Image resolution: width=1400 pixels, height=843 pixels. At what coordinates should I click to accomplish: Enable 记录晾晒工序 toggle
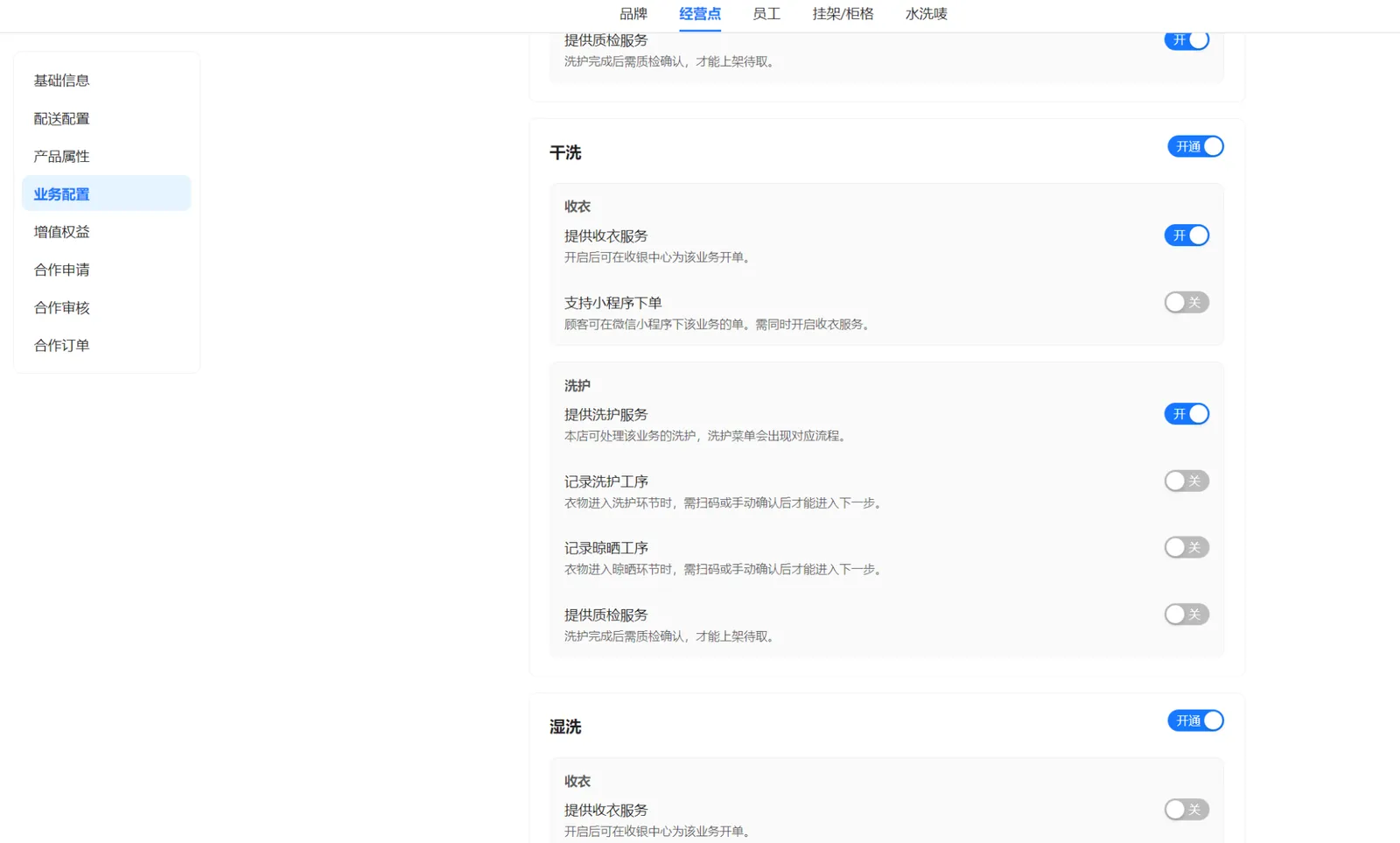tap(1186, 547)
